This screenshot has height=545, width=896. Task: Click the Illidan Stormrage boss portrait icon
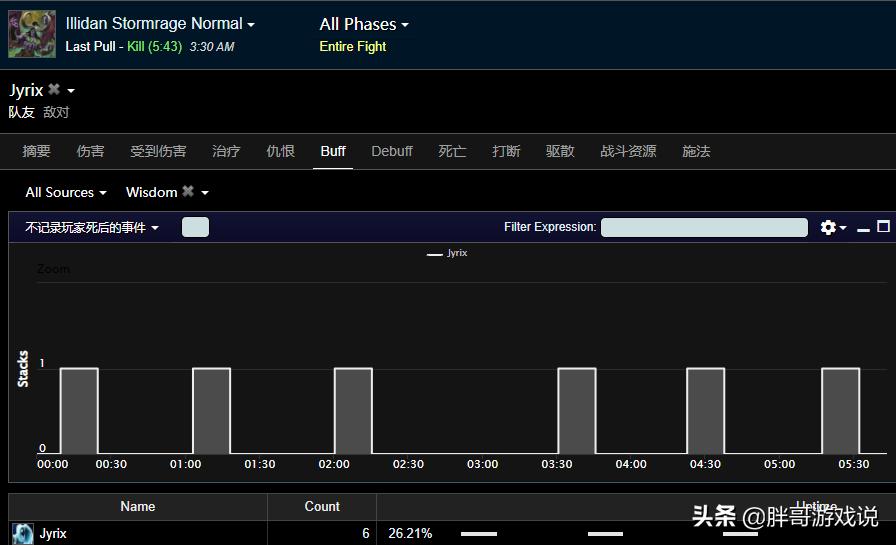tap(32, 34)
